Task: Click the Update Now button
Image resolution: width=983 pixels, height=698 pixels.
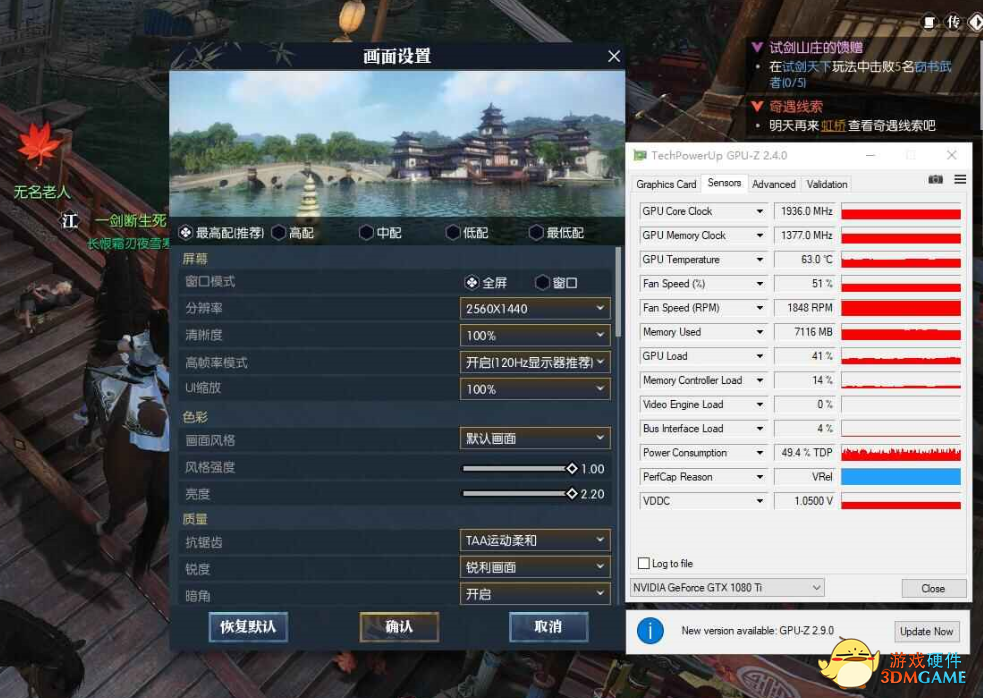Action: [x=926, y=632]
